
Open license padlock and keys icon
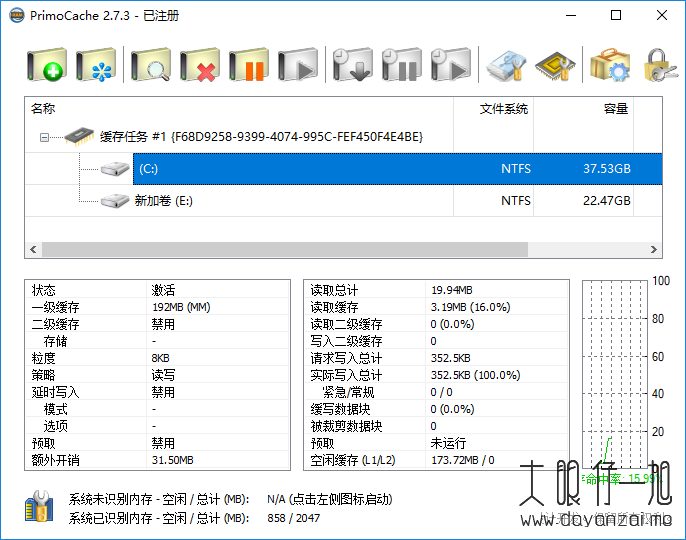pos(661,65)
